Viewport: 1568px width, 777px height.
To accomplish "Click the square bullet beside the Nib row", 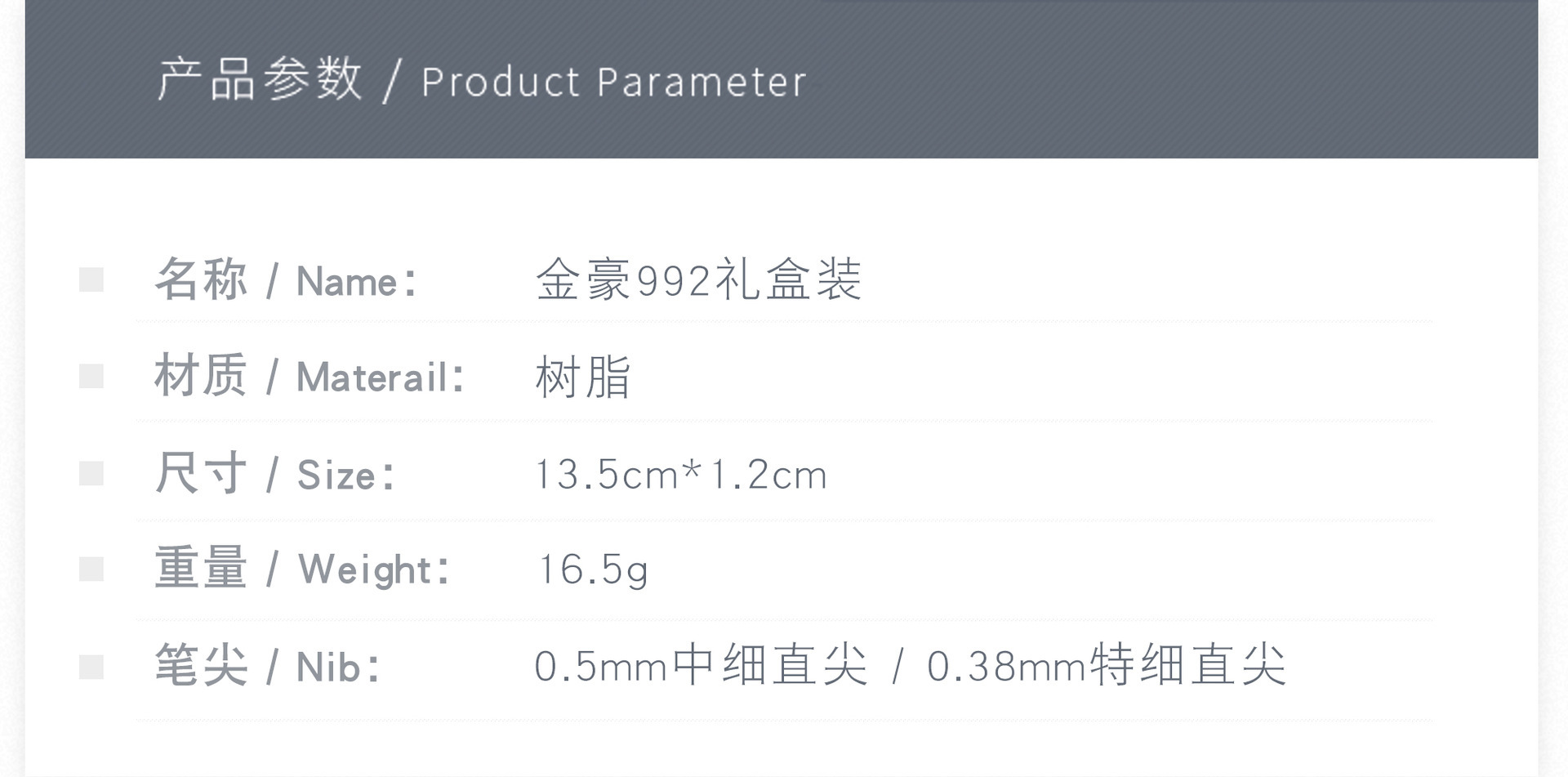I will [x=91, y=667].
